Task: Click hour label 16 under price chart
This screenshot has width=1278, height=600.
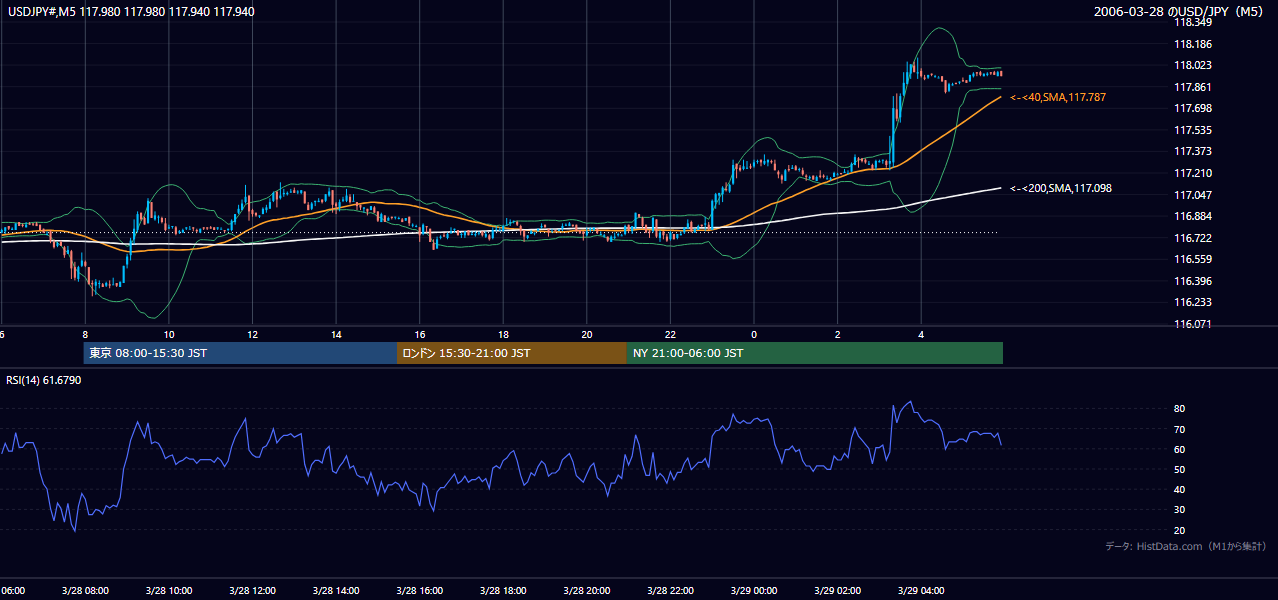Action: click(419, 335)
